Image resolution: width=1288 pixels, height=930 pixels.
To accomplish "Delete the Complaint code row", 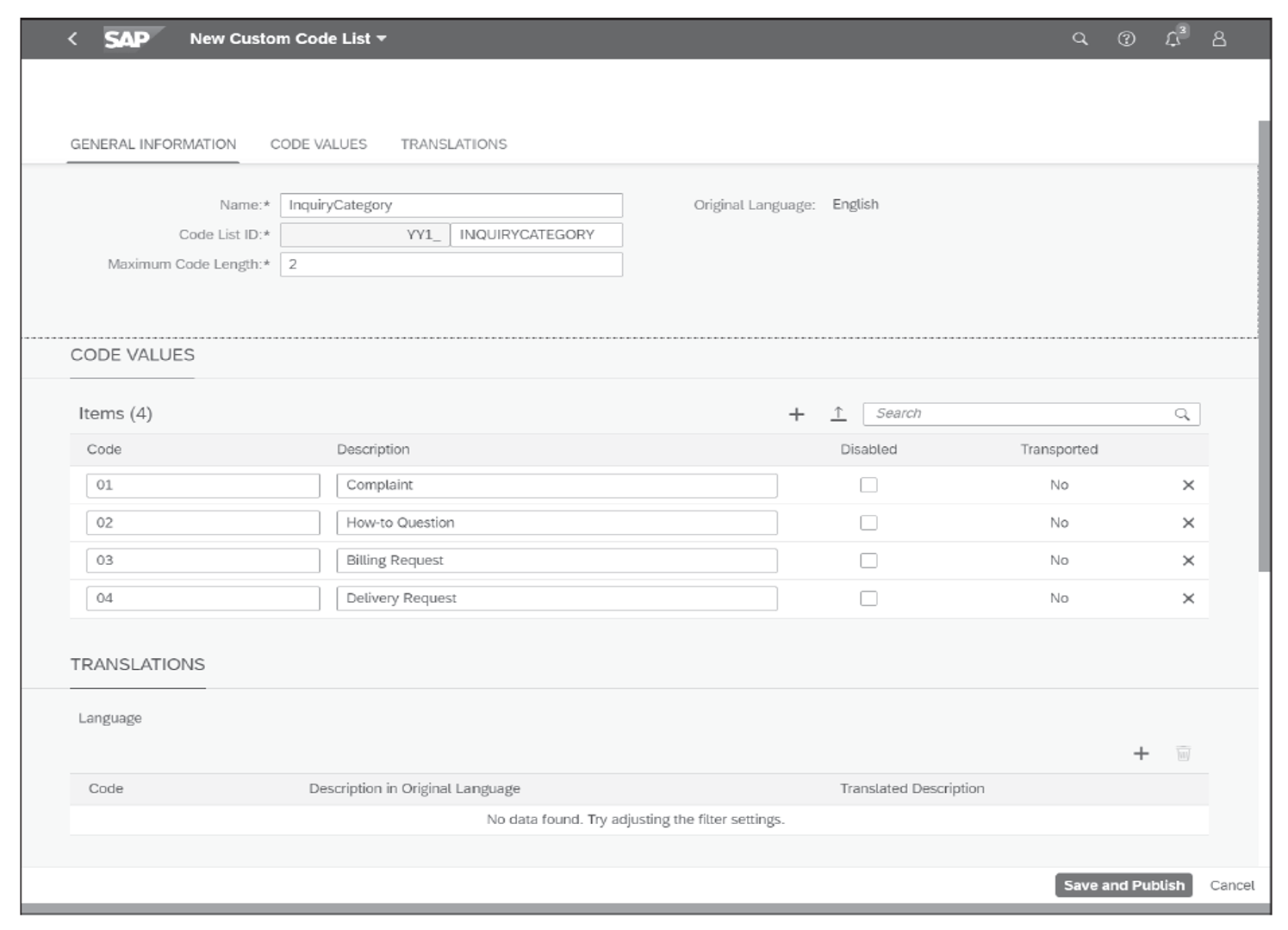I will click(x=1188, y=486).
